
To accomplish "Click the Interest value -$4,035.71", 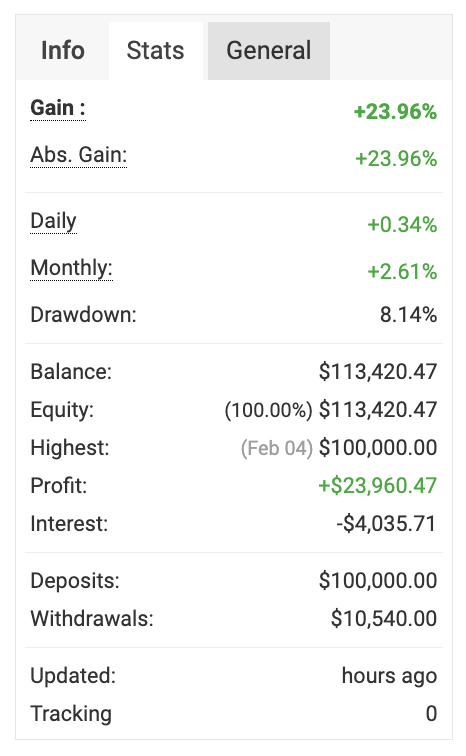I will (386, 524).
